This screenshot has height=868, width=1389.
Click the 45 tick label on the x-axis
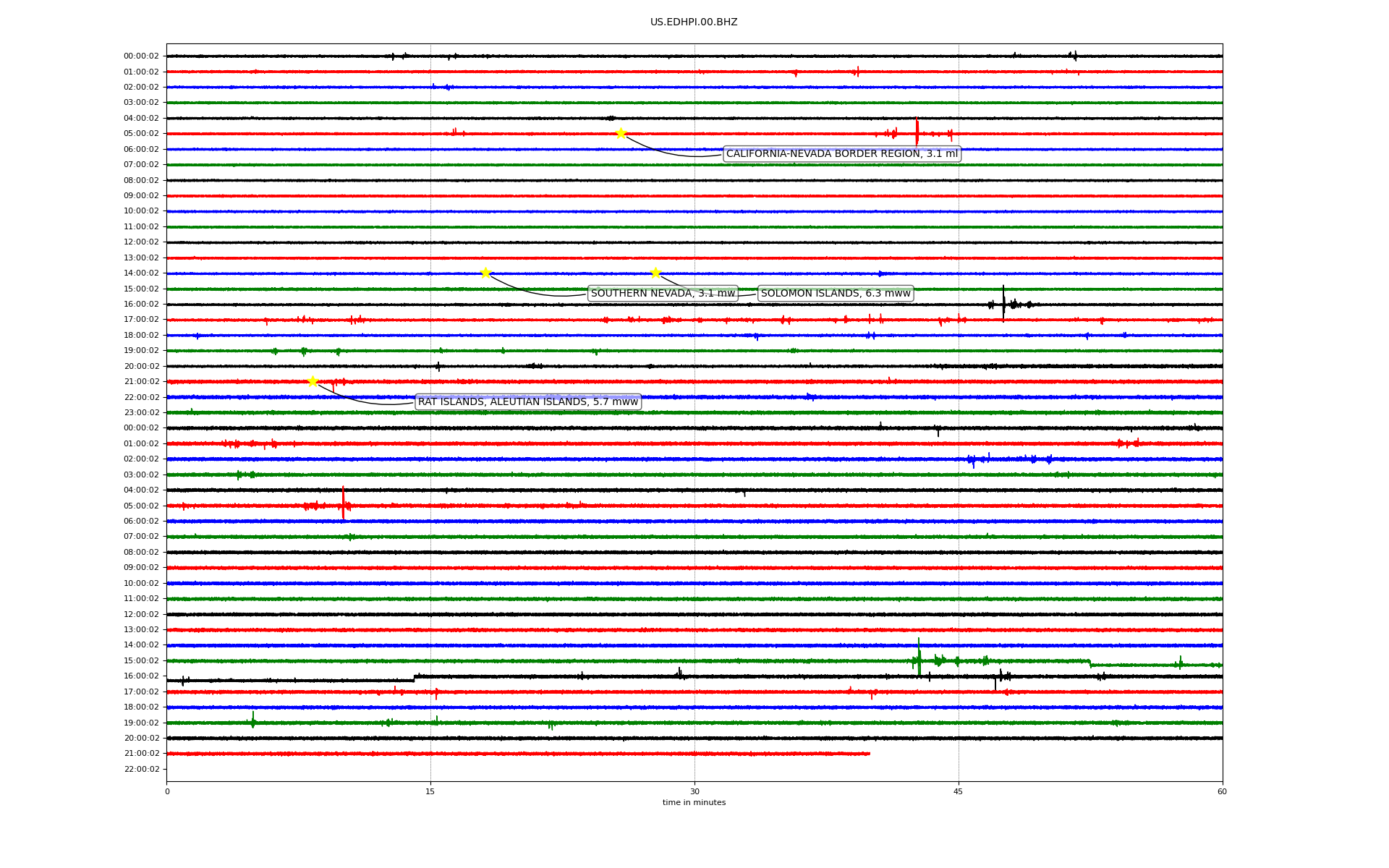point(959,791)
